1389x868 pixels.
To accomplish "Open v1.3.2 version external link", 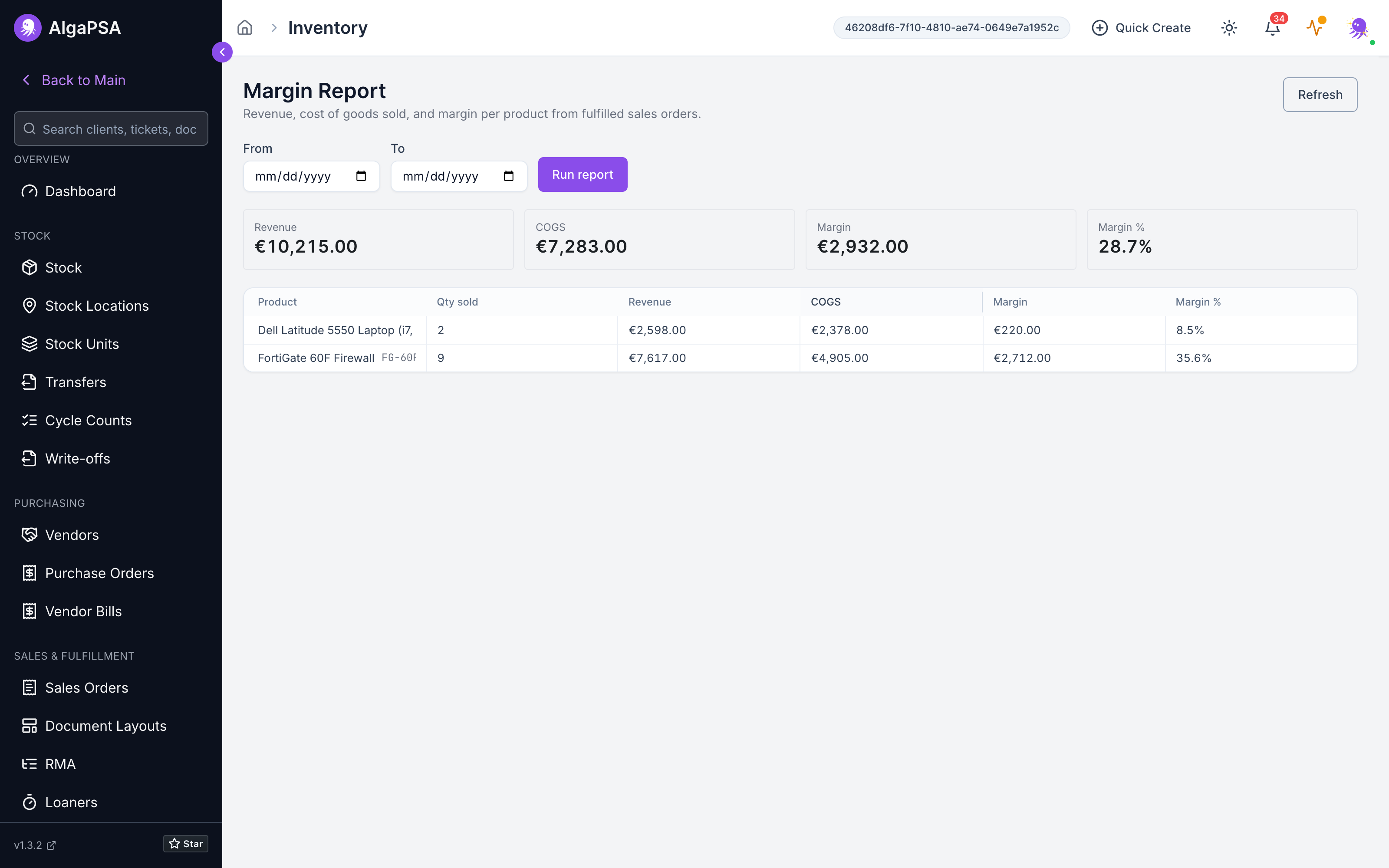I will (x=34, y=845).
